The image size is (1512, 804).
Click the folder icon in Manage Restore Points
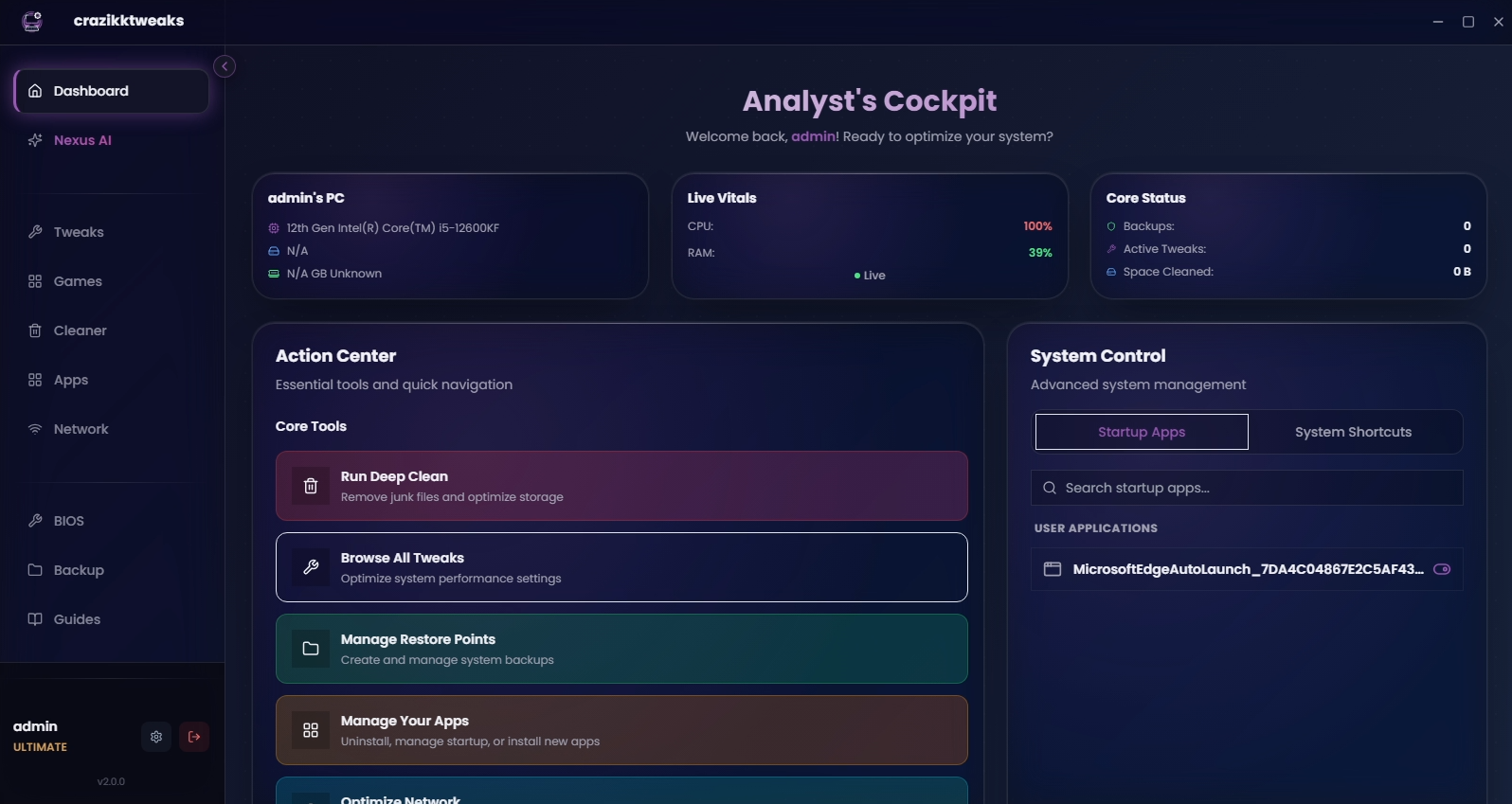[x=310, y=649]
